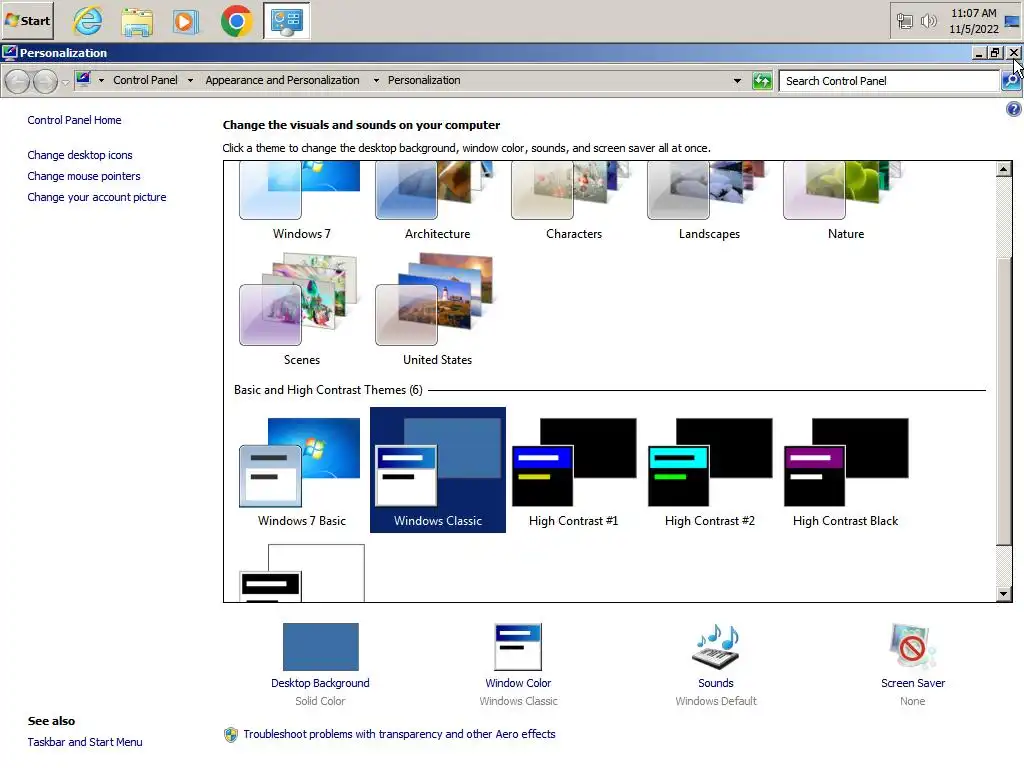Screen dimensions: 1024x768
Task: Choose the Characters theme
Action: click(573, 202)
